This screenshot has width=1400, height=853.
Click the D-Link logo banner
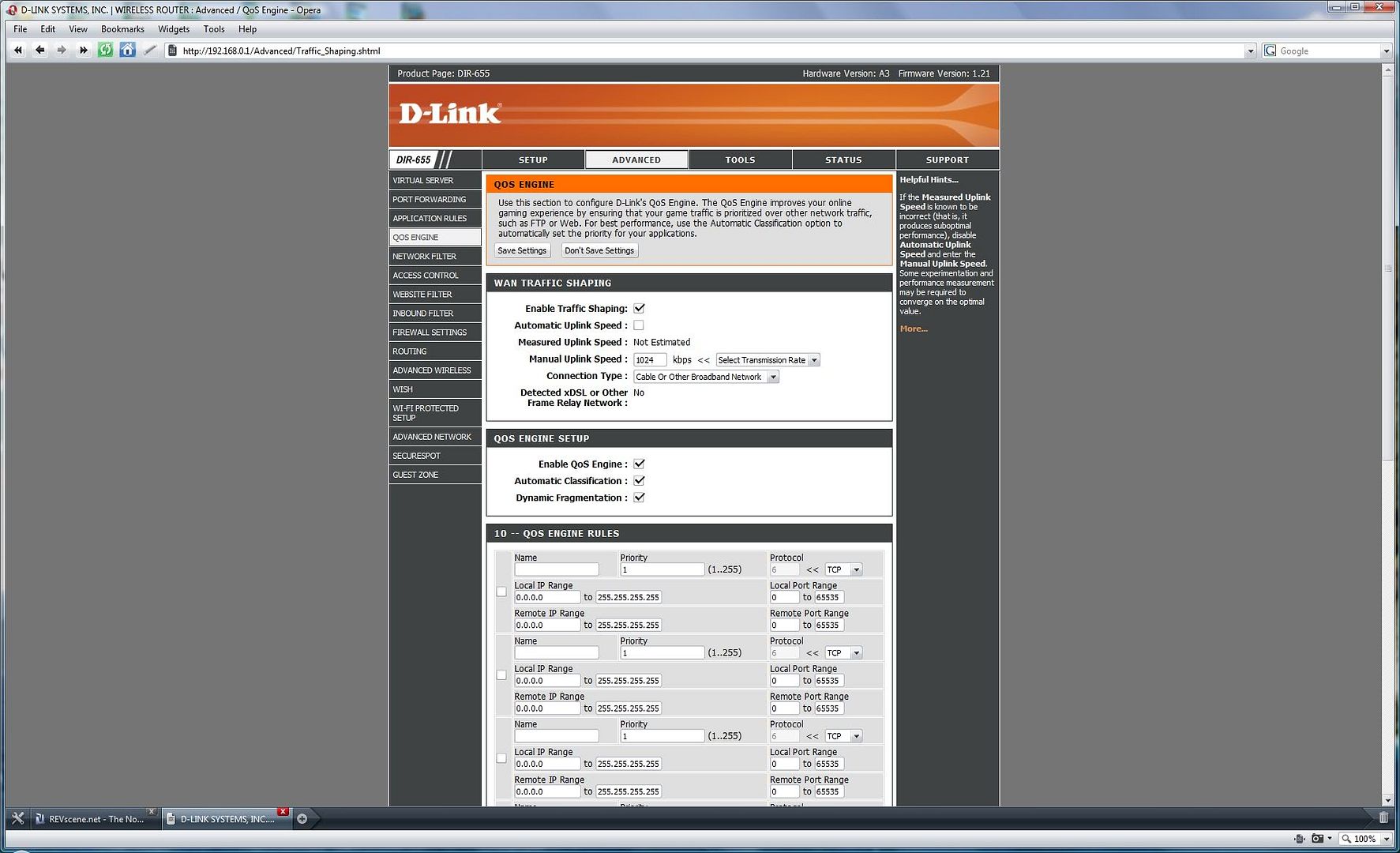coord(694,115)
